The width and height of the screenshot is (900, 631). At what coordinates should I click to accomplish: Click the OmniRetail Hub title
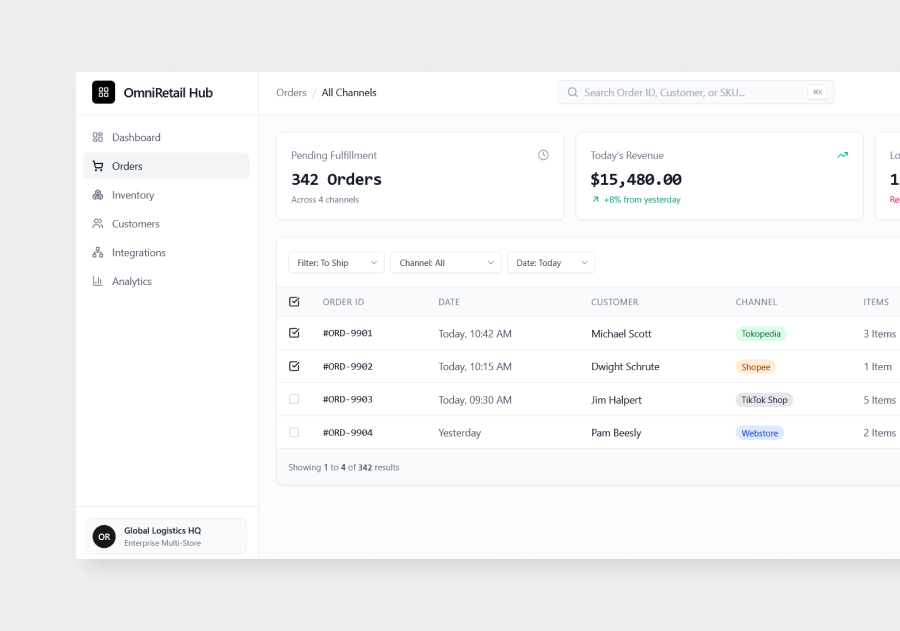(168, 92)
